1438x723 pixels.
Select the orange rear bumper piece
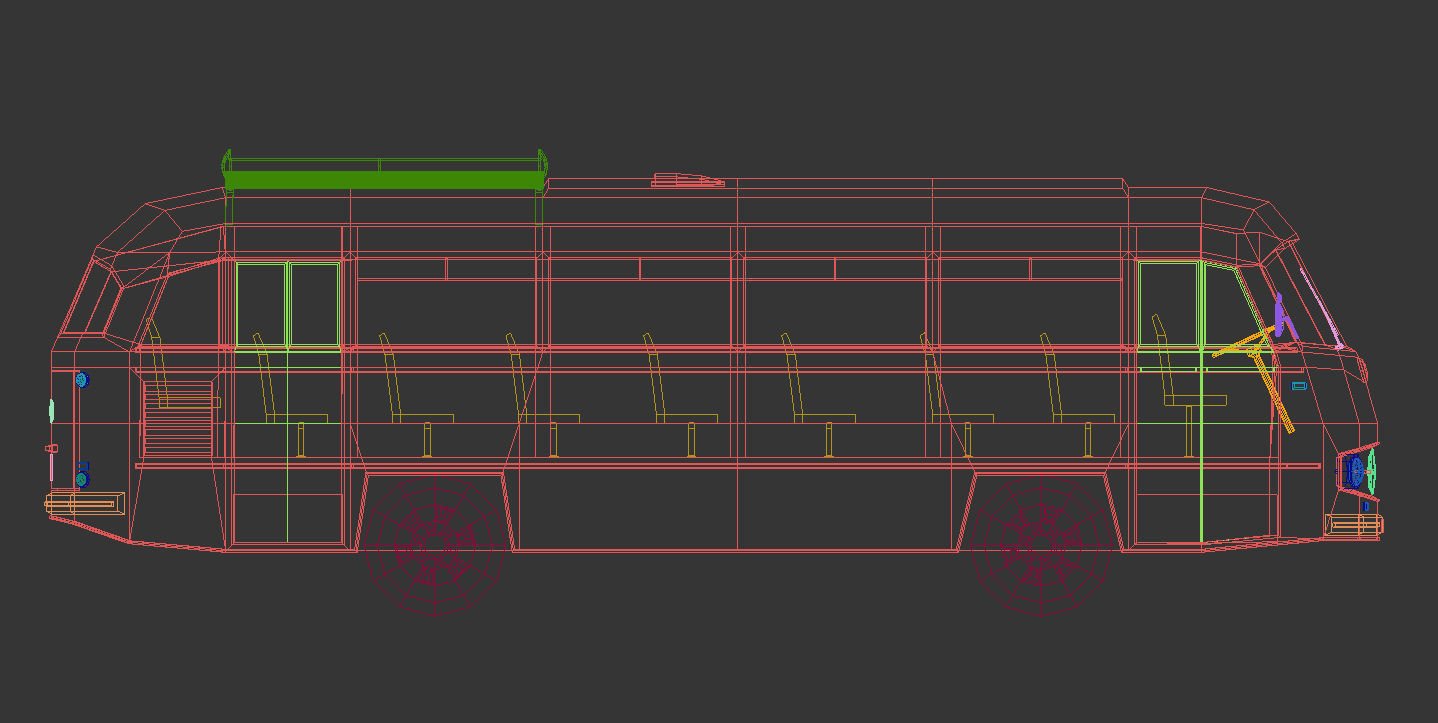(x=84, y=503)
